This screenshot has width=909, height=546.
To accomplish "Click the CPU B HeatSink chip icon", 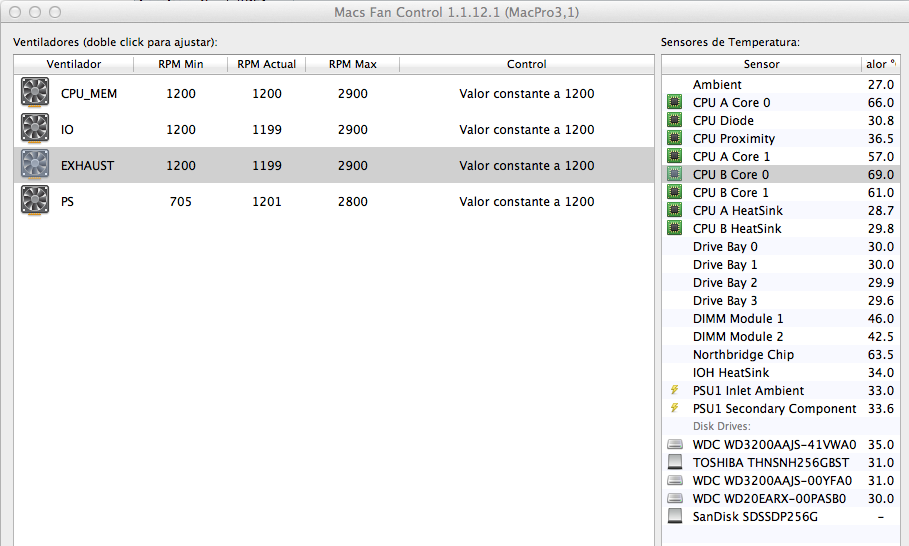I will (674, 228).
